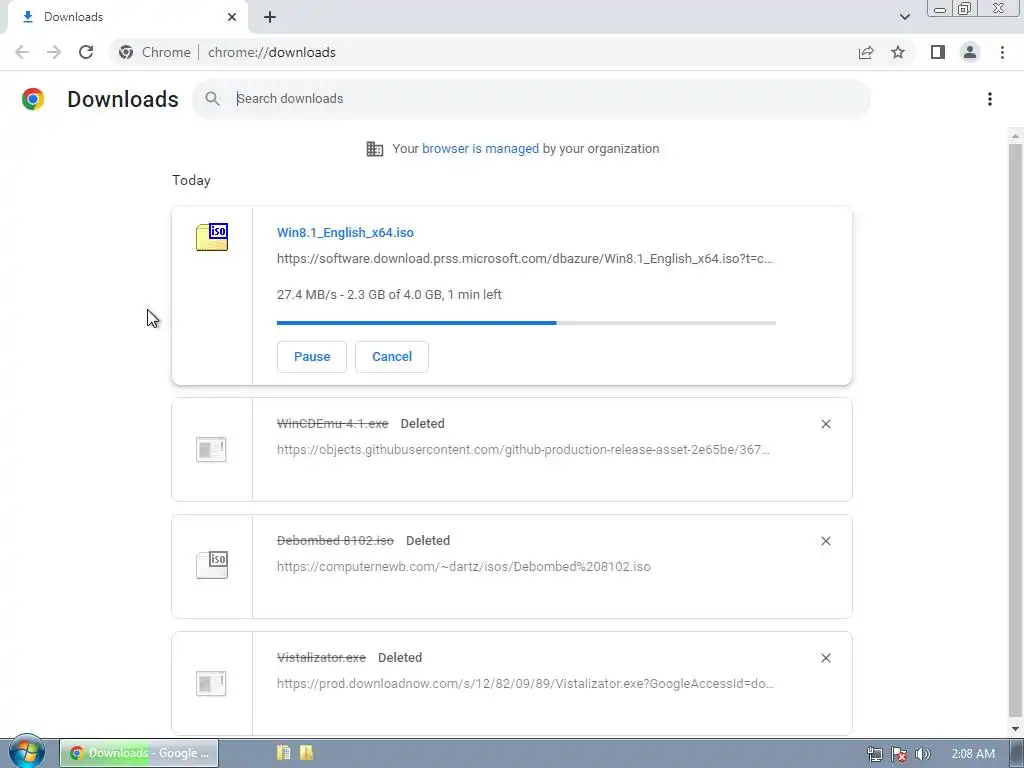Click the first folder icon in taskbar

tap(283, 753)
